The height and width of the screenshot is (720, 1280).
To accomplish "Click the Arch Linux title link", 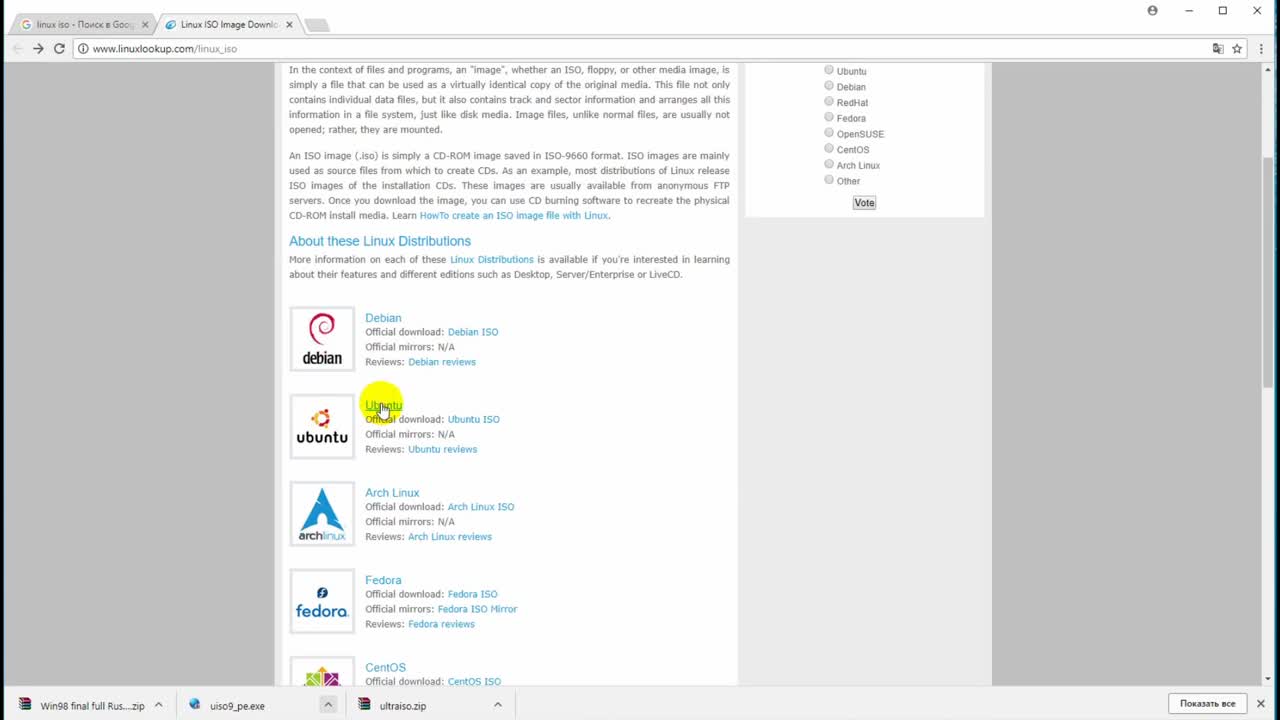I will [392, 493].
